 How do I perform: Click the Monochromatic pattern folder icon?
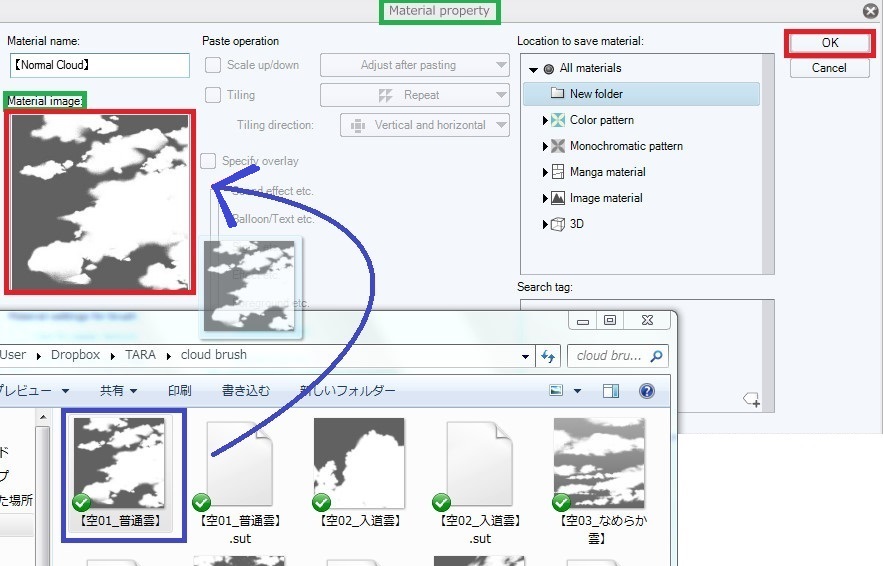tap(558, 146)
